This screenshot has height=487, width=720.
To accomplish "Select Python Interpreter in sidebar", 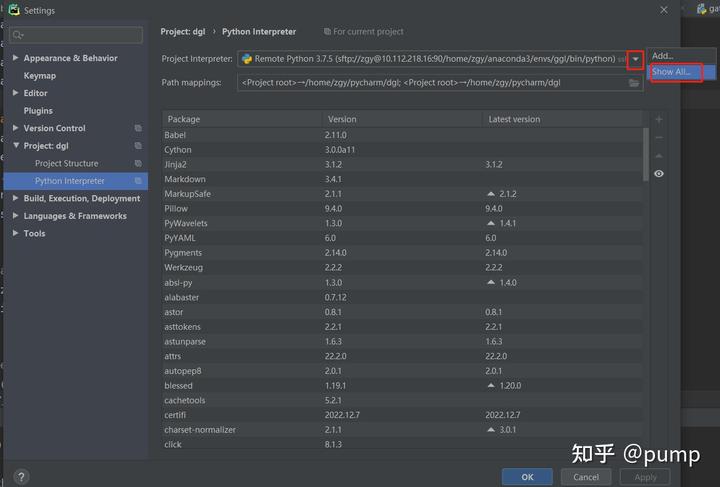I will pos(76,181).
